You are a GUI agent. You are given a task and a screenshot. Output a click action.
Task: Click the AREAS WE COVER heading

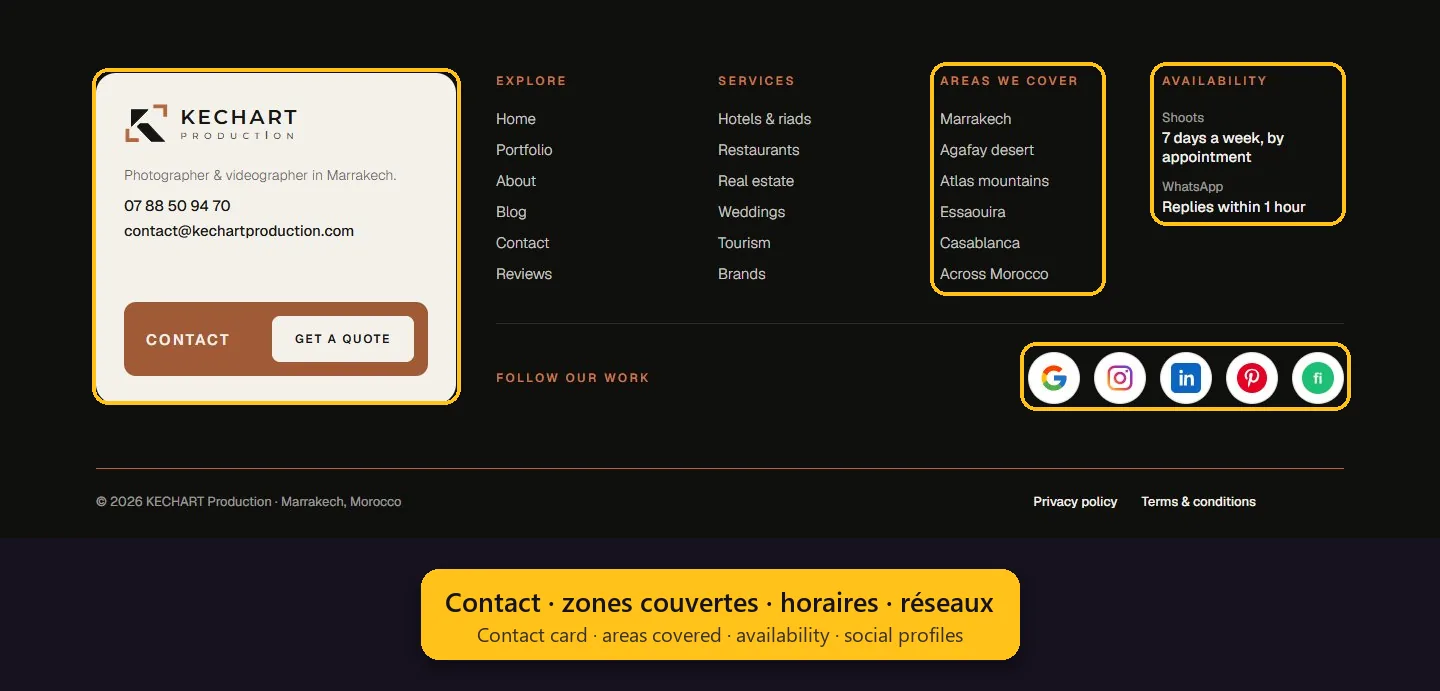click(1009, 81)
